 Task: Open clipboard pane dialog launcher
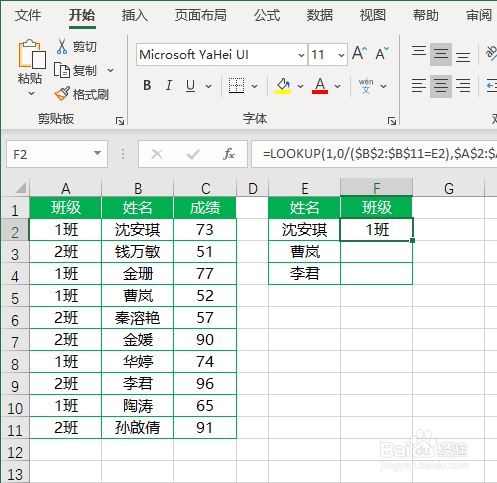click(120, 121)
